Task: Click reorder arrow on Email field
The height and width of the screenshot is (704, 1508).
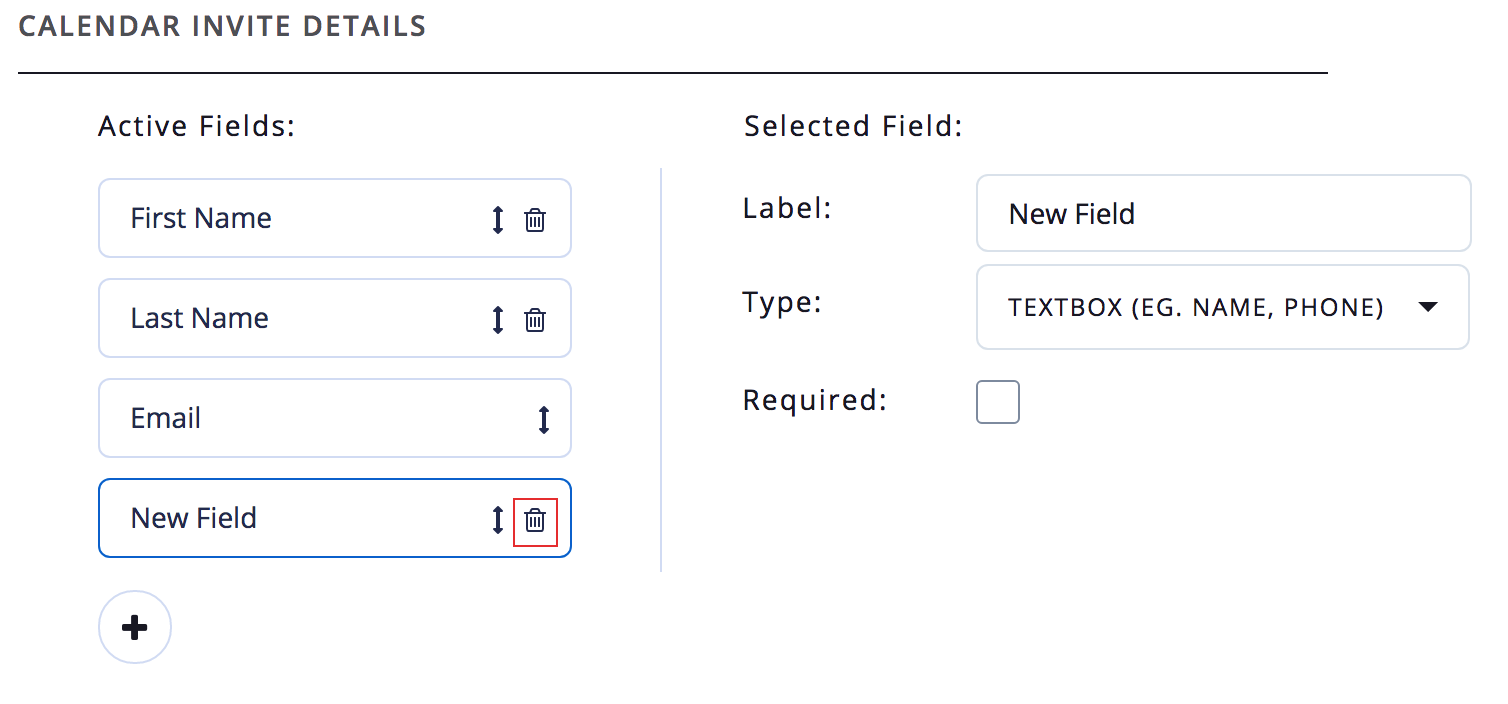Action: point(544,419)
